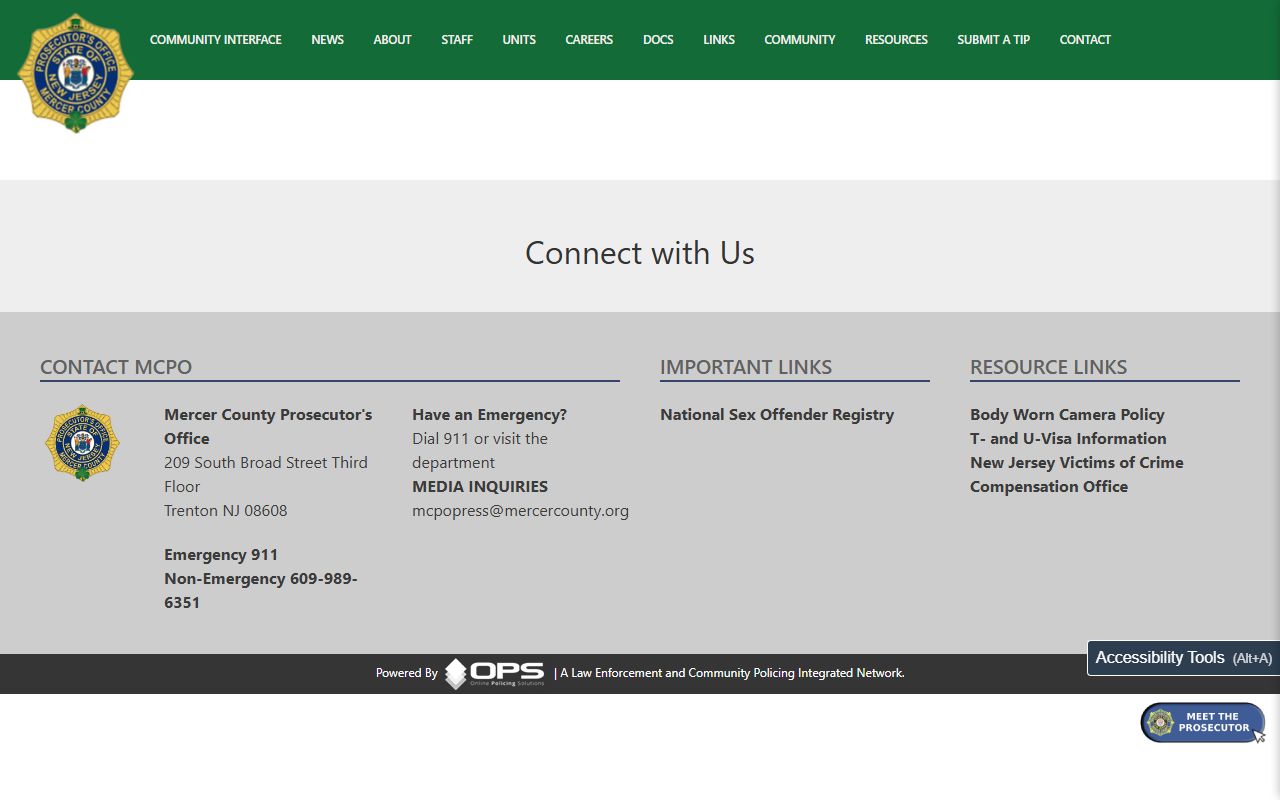Click the Emergency 911 text

click(x=221, y=555)
